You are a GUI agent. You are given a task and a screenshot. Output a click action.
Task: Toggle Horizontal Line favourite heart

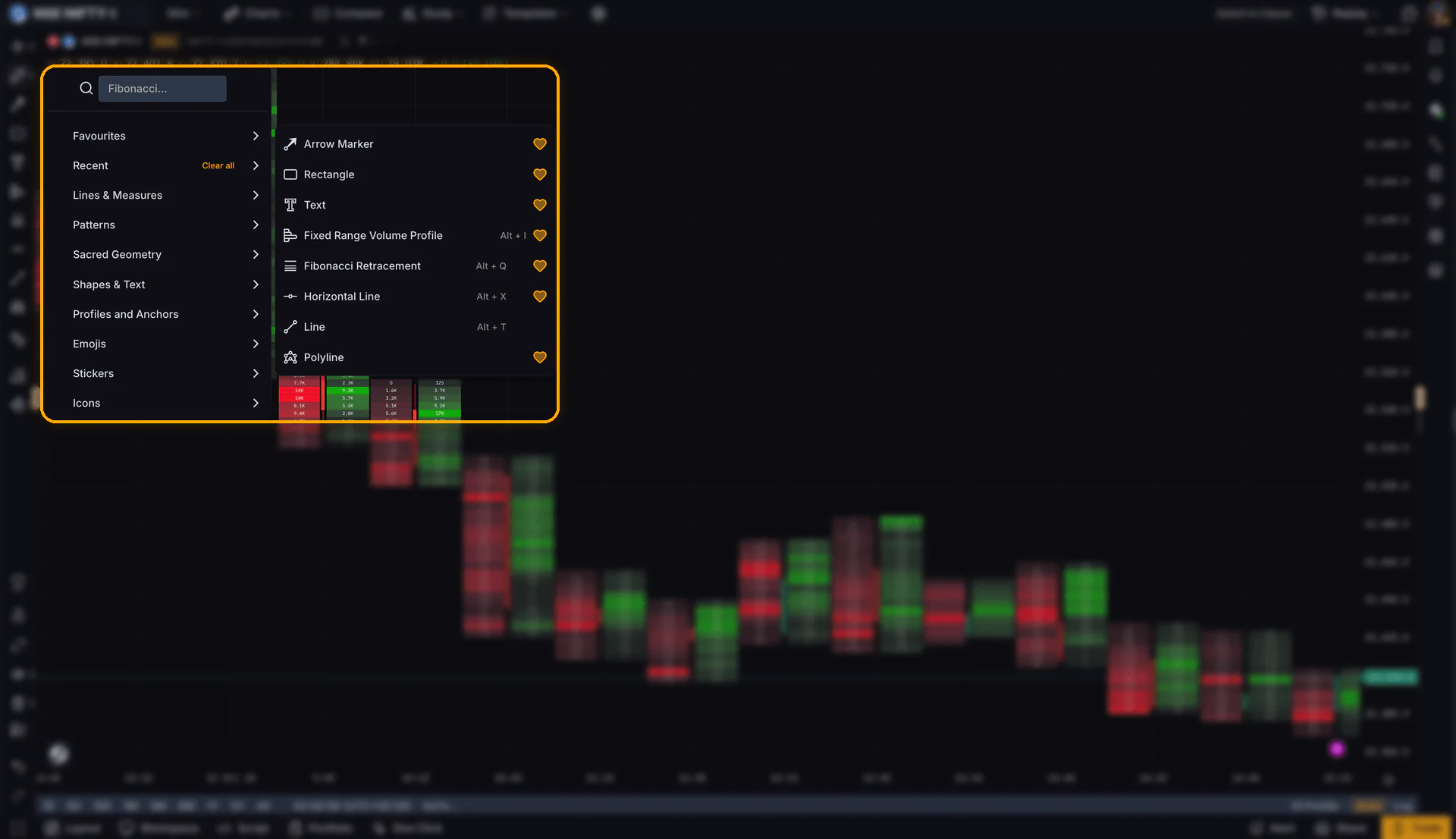540,297
